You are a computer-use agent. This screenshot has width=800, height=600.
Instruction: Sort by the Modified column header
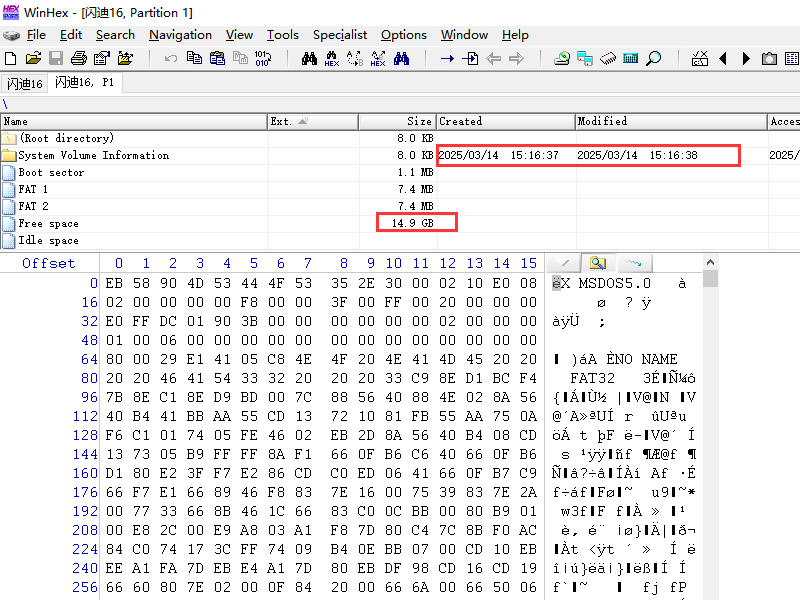tap(671, 121)
